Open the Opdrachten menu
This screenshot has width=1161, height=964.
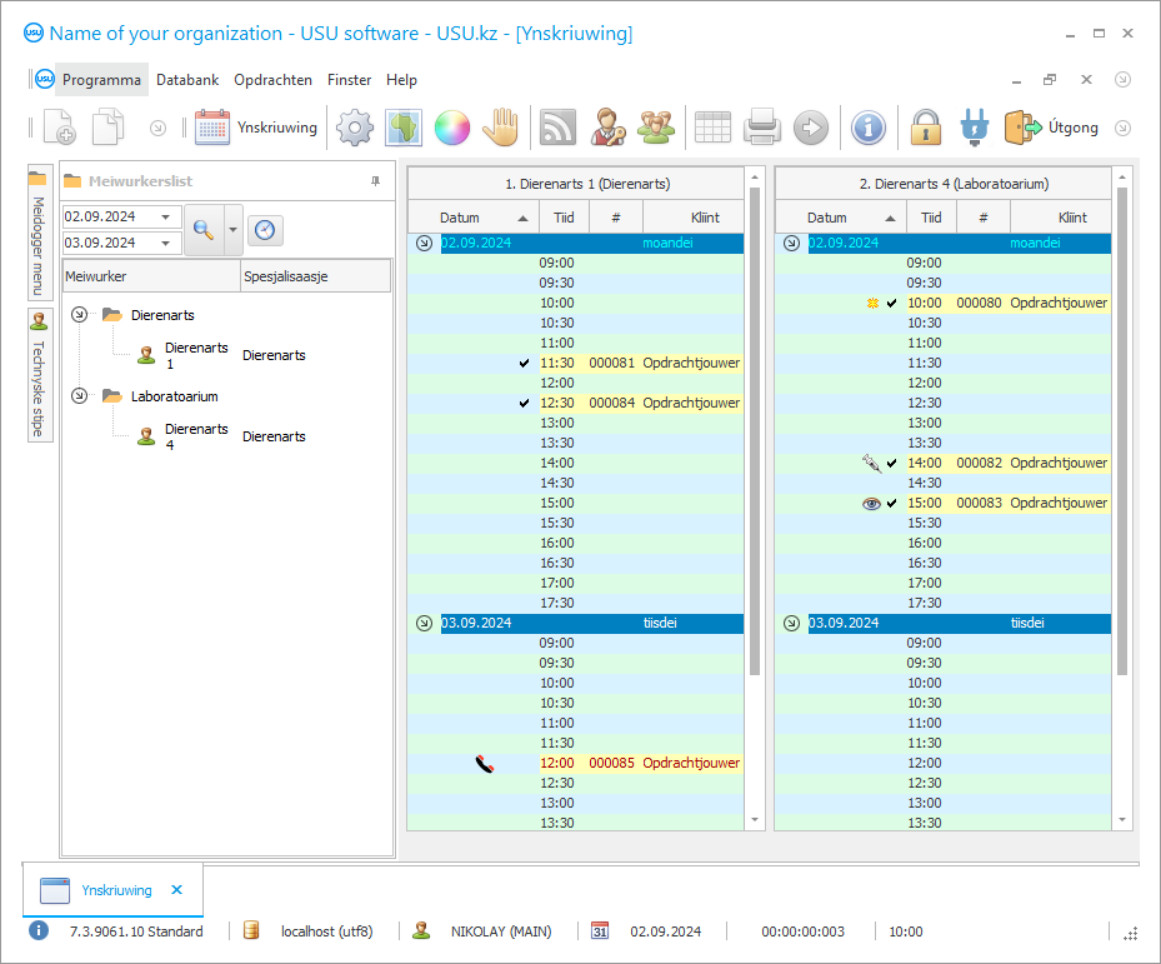point(273,80)
